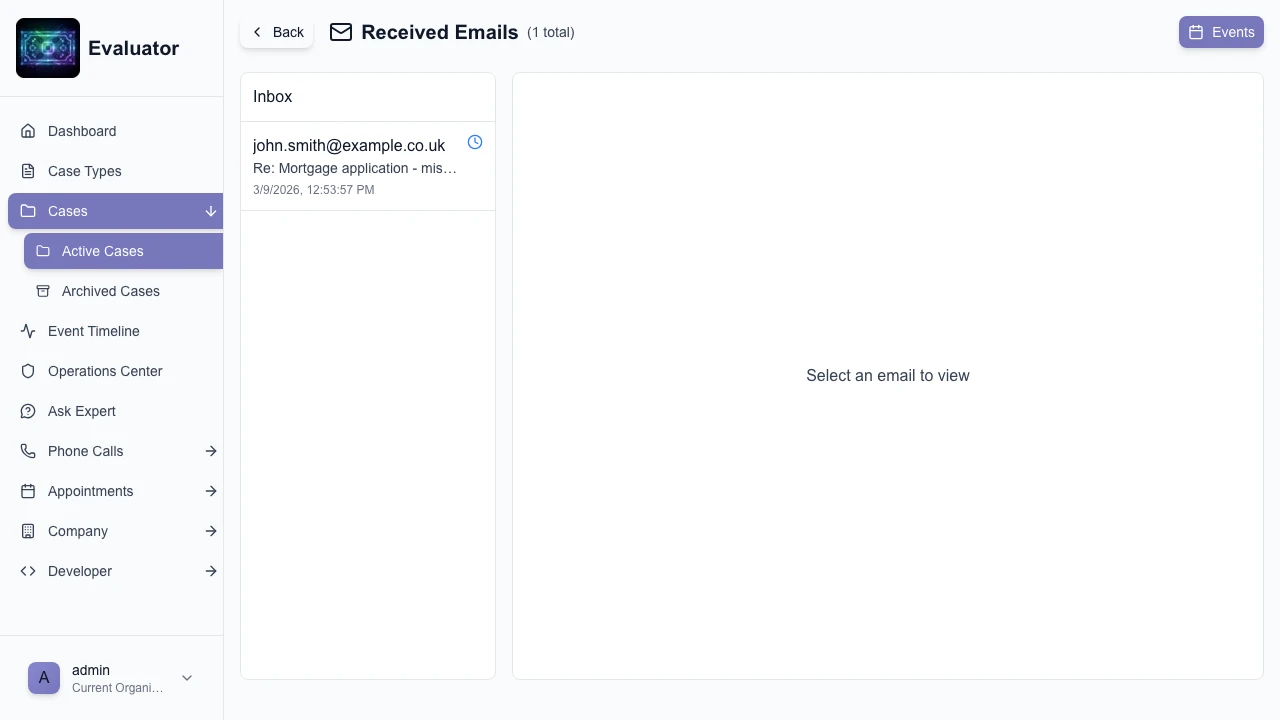Open the admin profile chevron
The width and height of the screenshot is (1280, 720).
pos(187,678)
